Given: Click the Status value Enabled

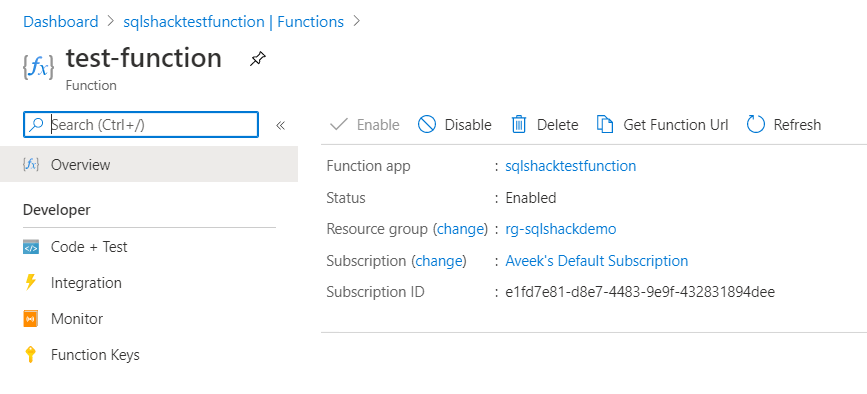Looking at the screenshot, I should 531,197.
